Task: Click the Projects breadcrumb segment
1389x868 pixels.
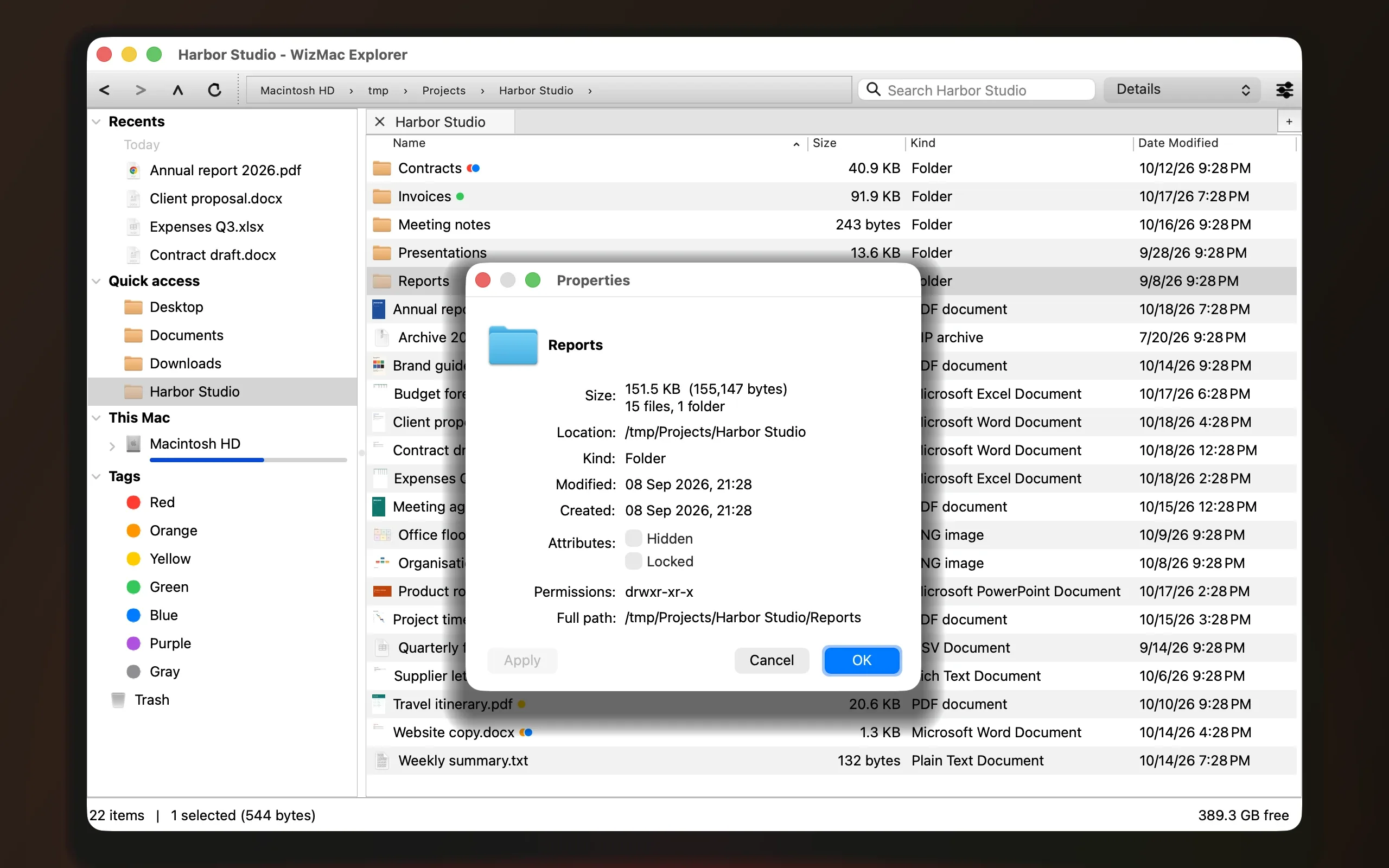Action: click(444, 91)
